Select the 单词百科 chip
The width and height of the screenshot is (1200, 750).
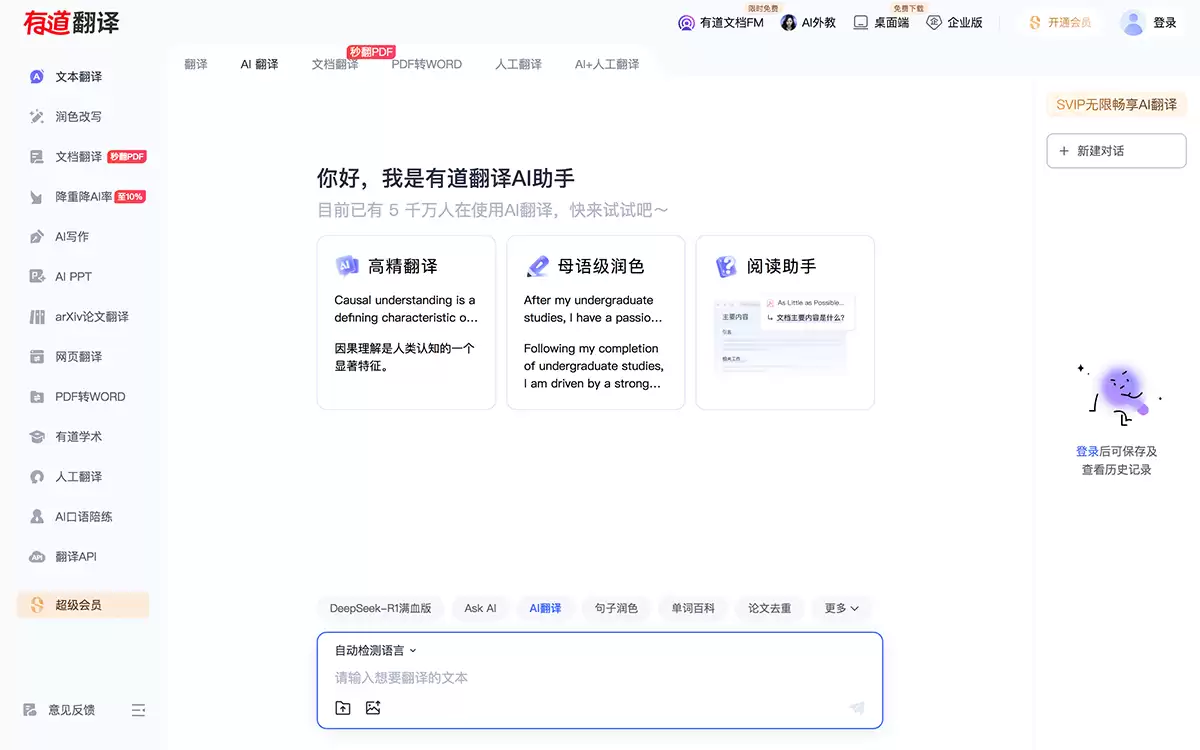[693, 608]
